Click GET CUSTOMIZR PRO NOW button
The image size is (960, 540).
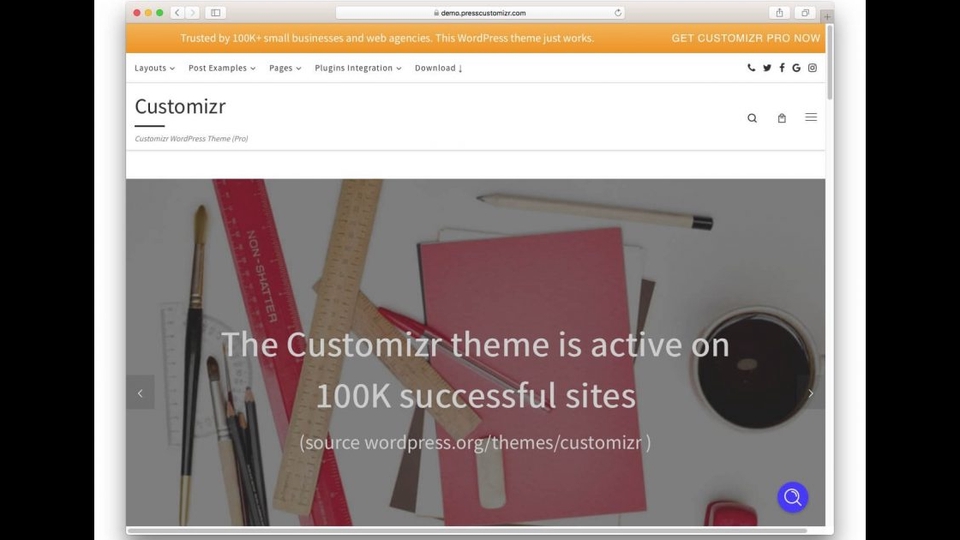point(745,38)
